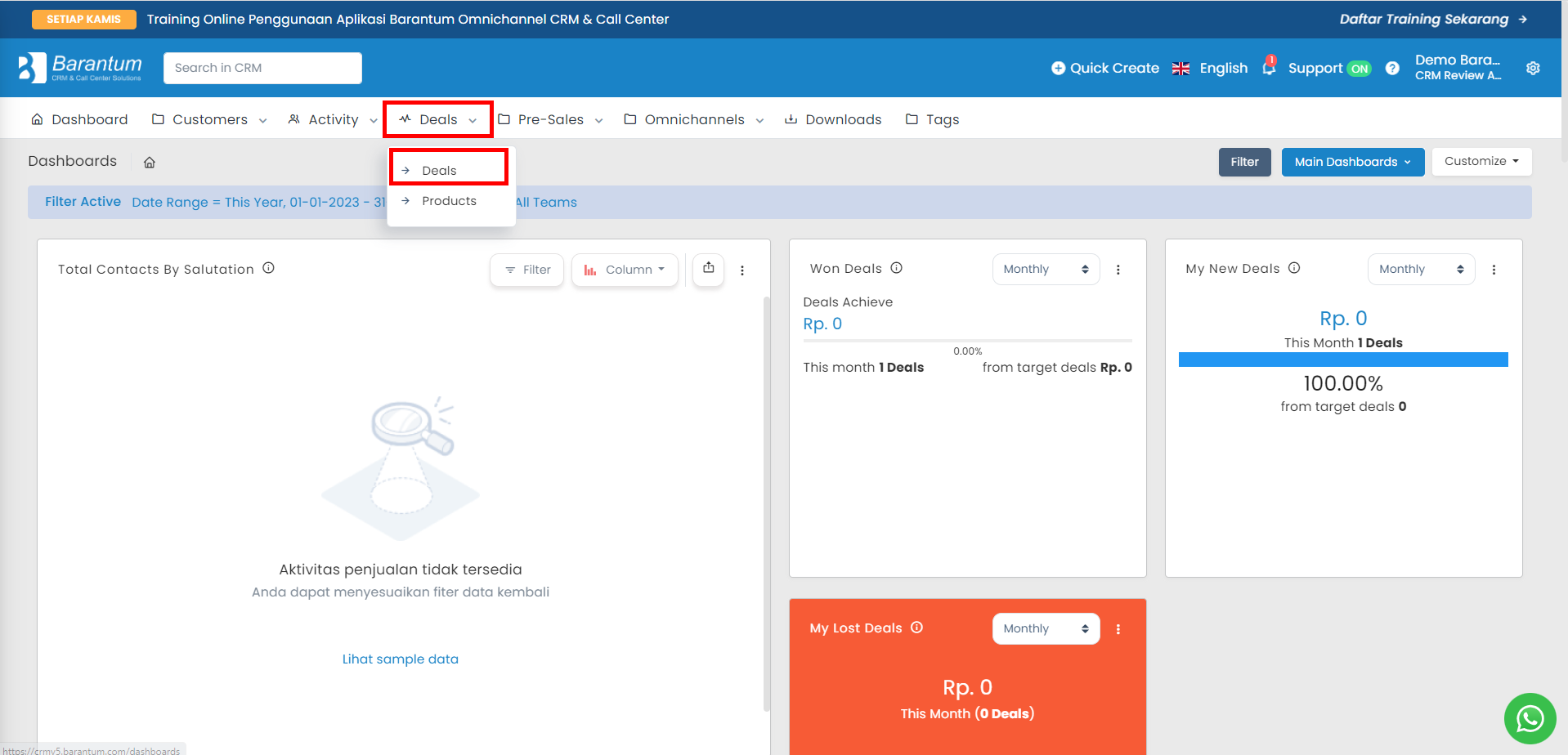Image resolution: width=1568 pixels, height=755 pixels.
Task: Open the WhatsApp chat button
Action: pos(1530,719)
